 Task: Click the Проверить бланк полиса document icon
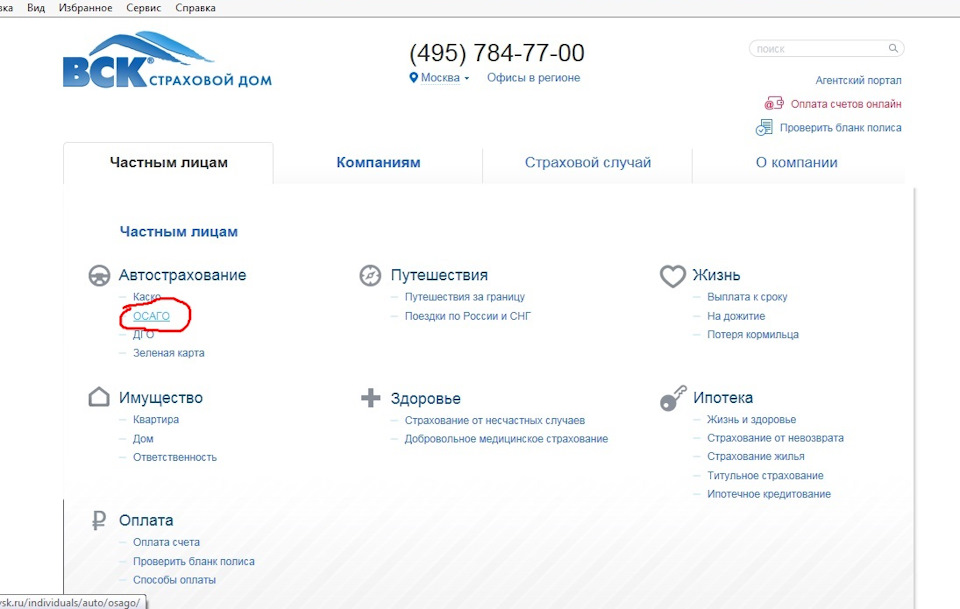[x=764, y=127]
